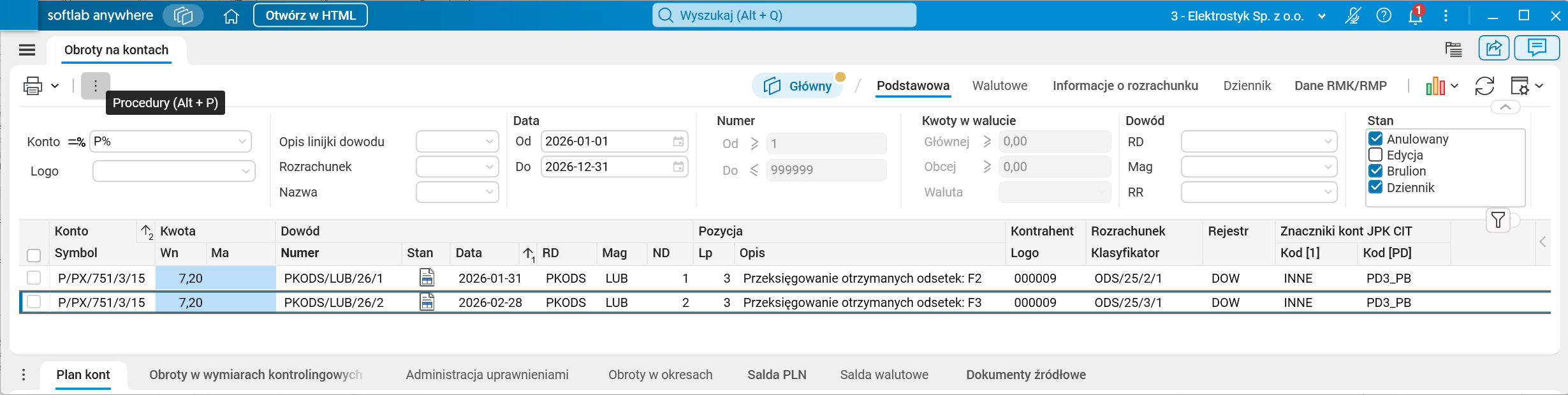Image resolution: width=1568 pixels, height=395 pixels.
Task: Click the refresh data icon
Action: 1484,86
